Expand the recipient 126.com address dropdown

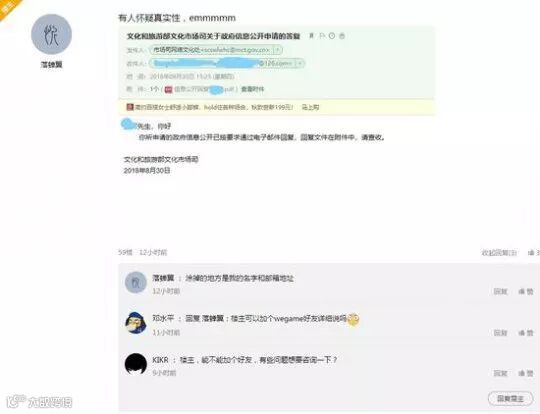pos(300,63)
